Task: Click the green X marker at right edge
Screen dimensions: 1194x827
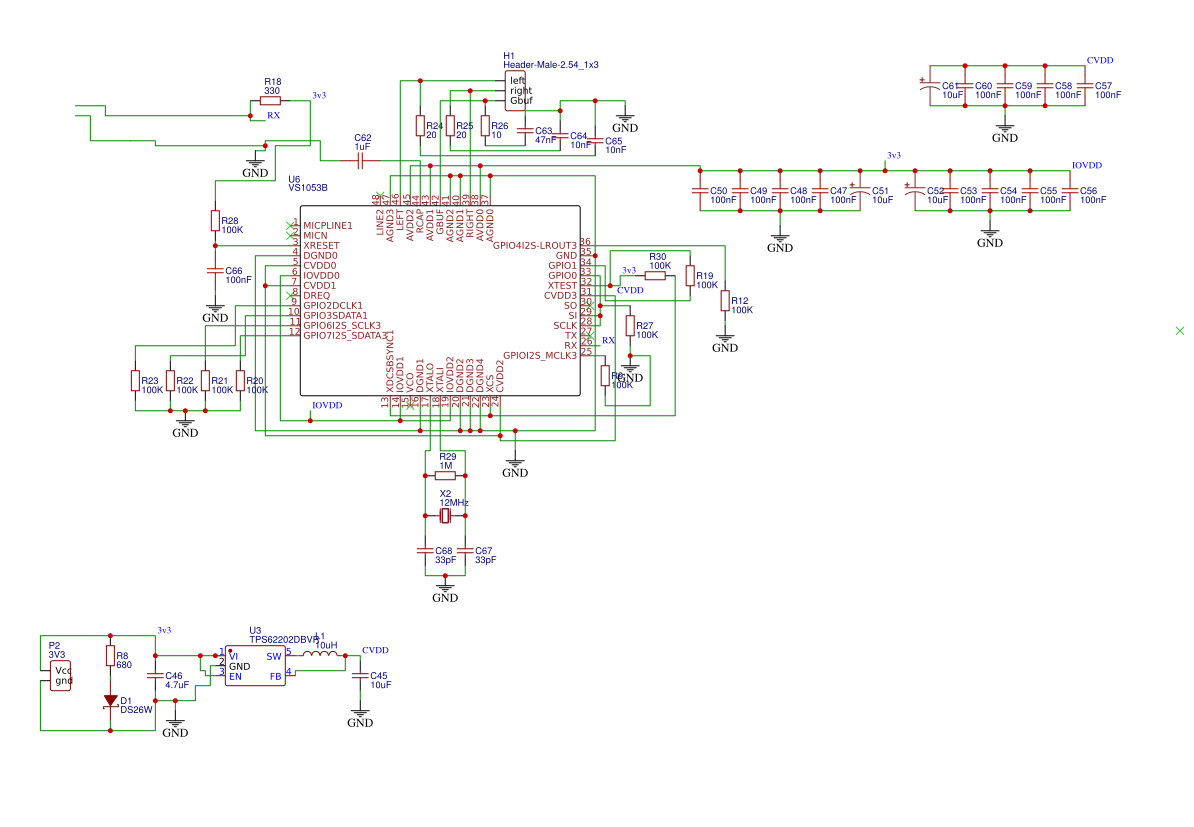Action: [1180, 330]
